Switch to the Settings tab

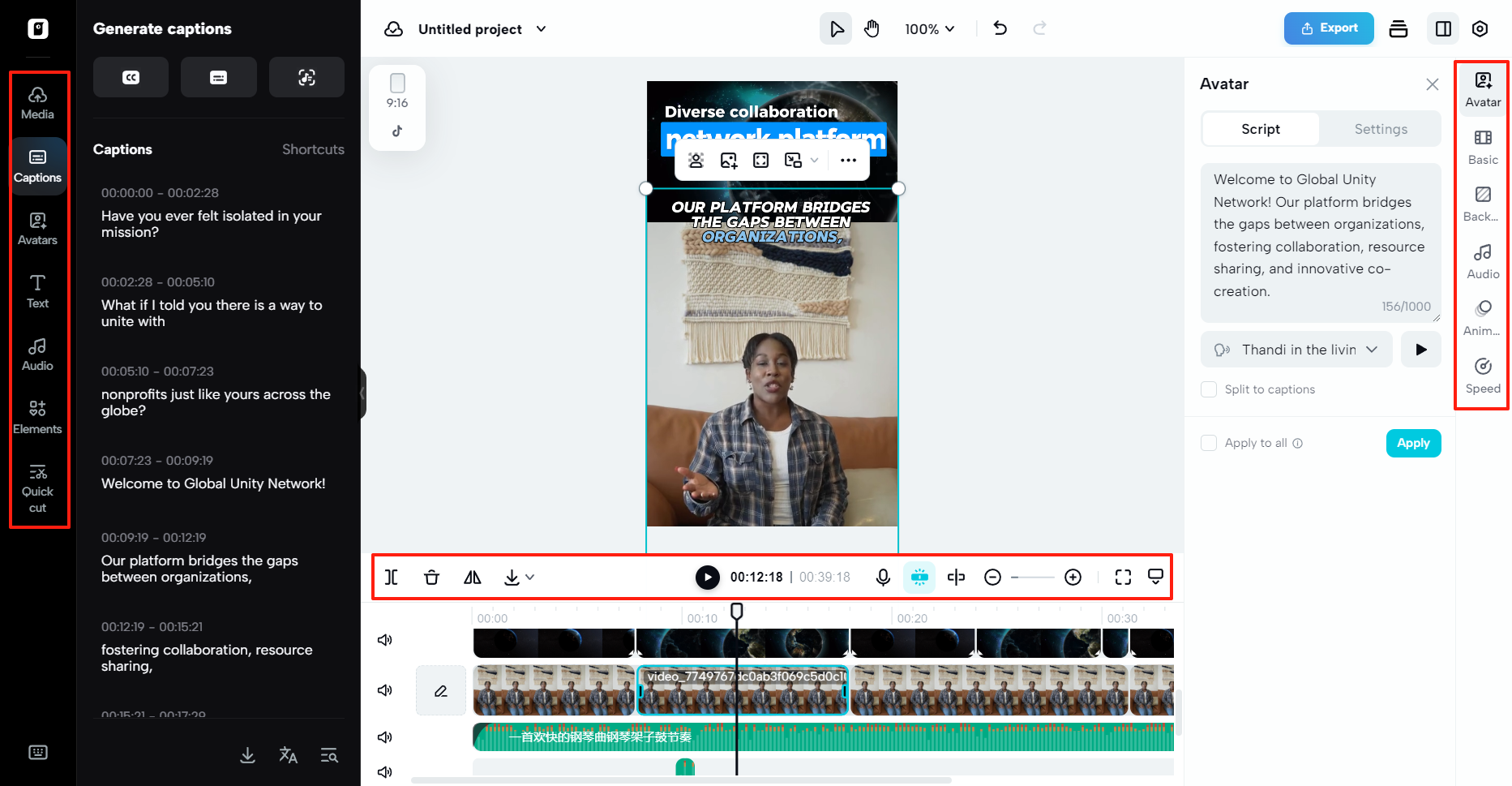(x=1381, y=129)
